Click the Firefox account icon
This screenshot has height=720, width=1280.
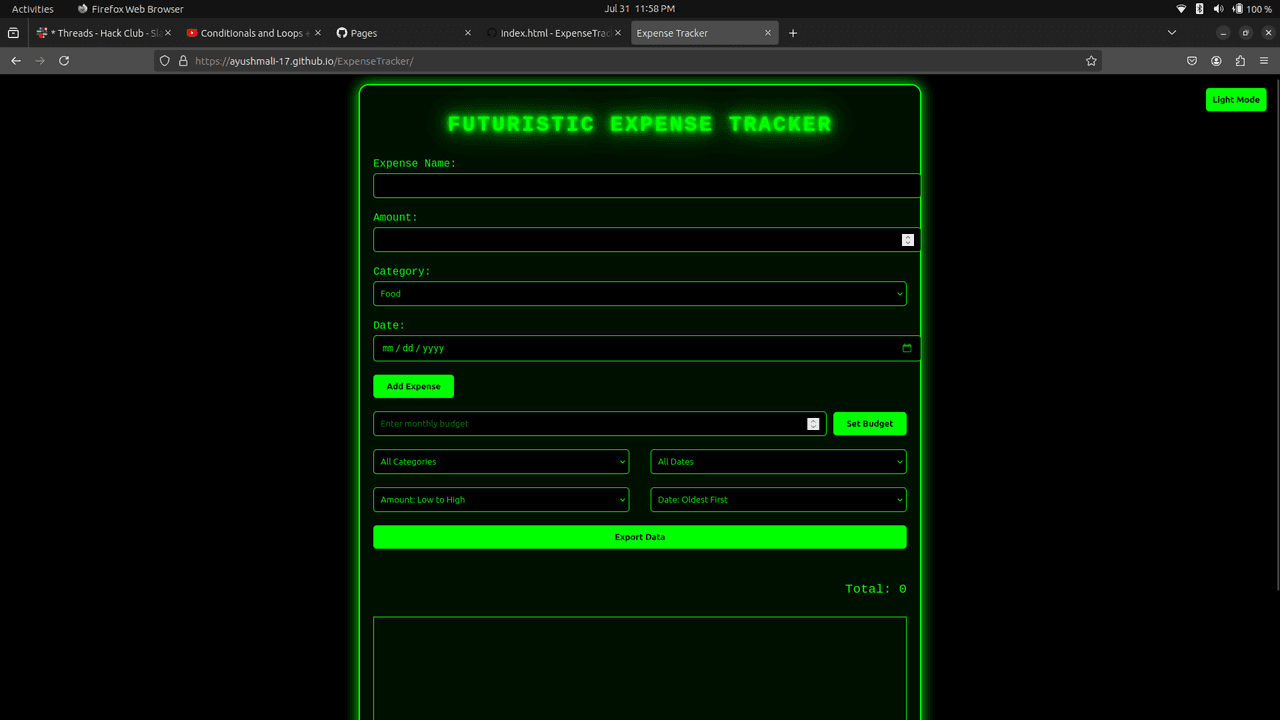pos(1216,61)
